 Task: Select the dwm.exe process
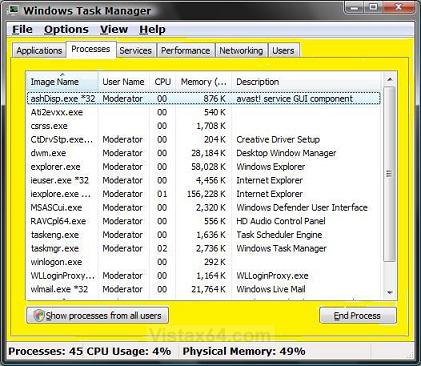tap(203, 153)
